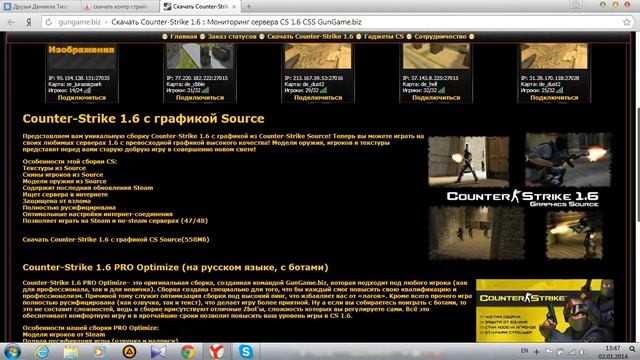The height and width of the screenshot is (360, 640).
Task: Open Windows Explorer folder icon in taskbar
Action: [71, 351]
